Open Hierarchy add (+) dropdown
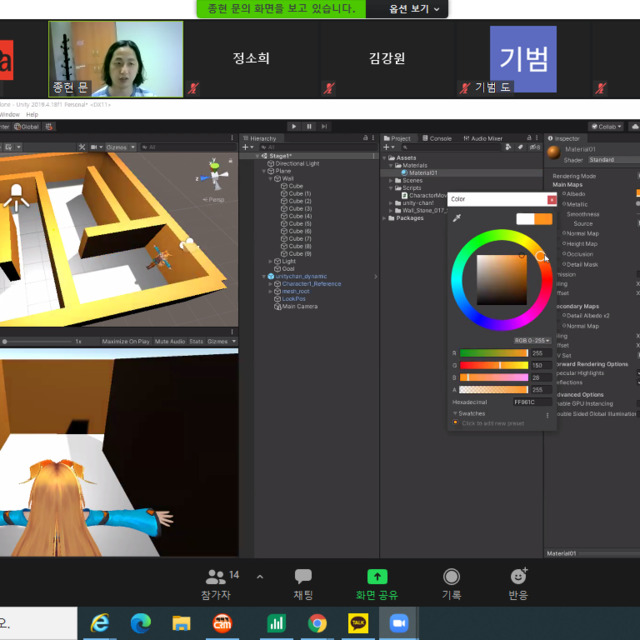Image resolution: width=640 pixels, height=640 pixels. coord(247,147)
